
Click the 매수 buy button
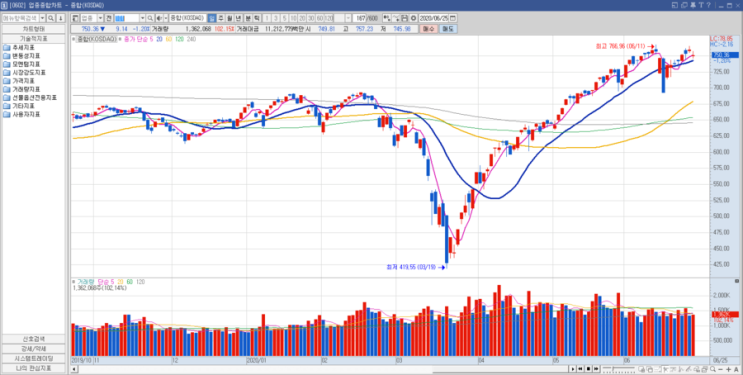(428, 29)
